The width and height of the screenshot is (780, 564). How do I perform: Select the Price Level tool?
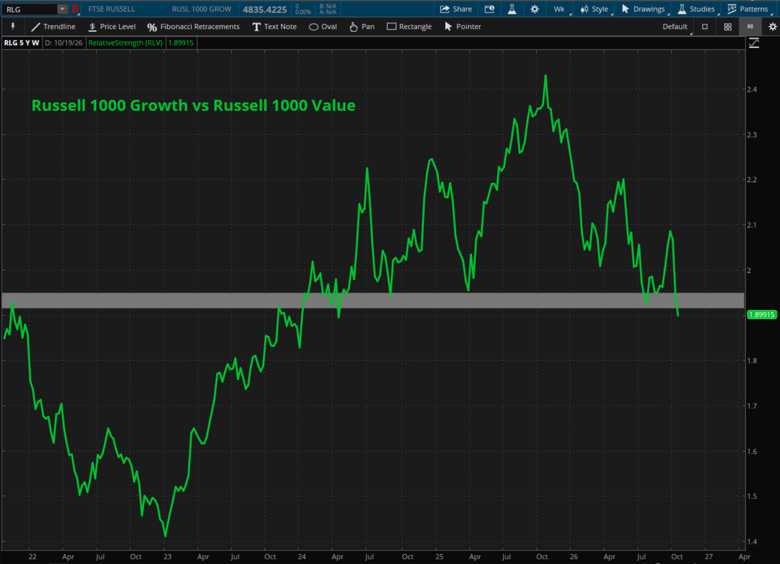(x=112, y=26)
